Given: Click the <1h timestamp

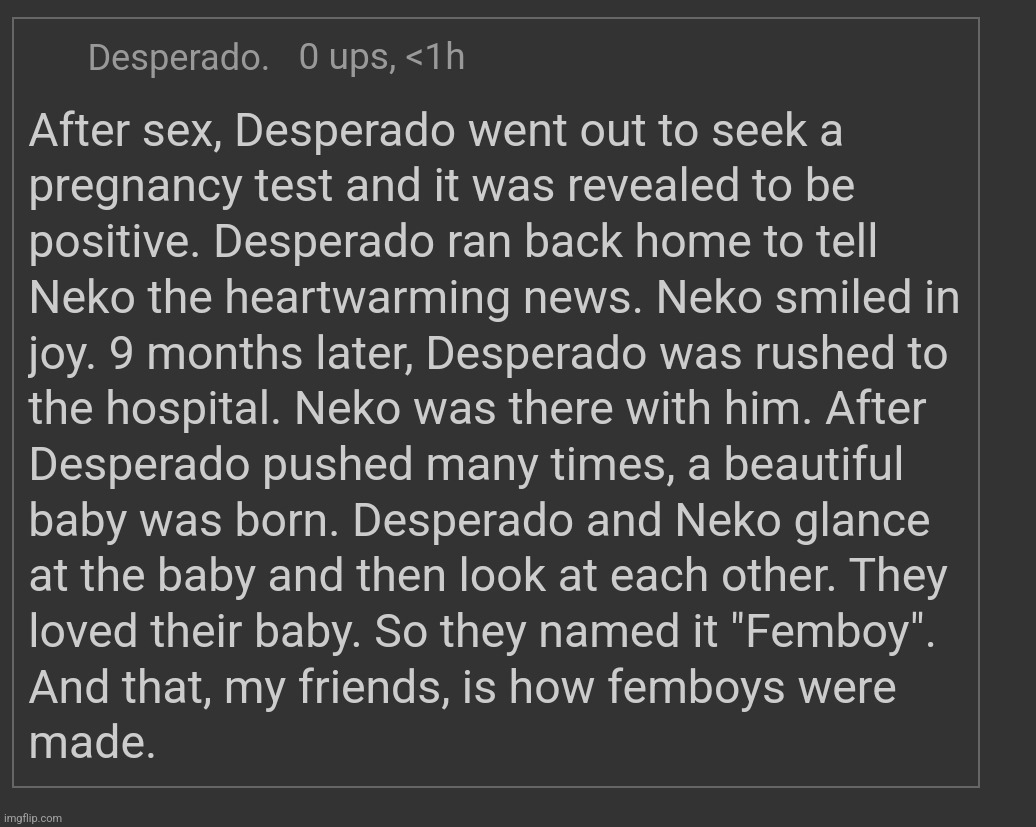Looking at the screenshot, I should click(x=434, y=58).
